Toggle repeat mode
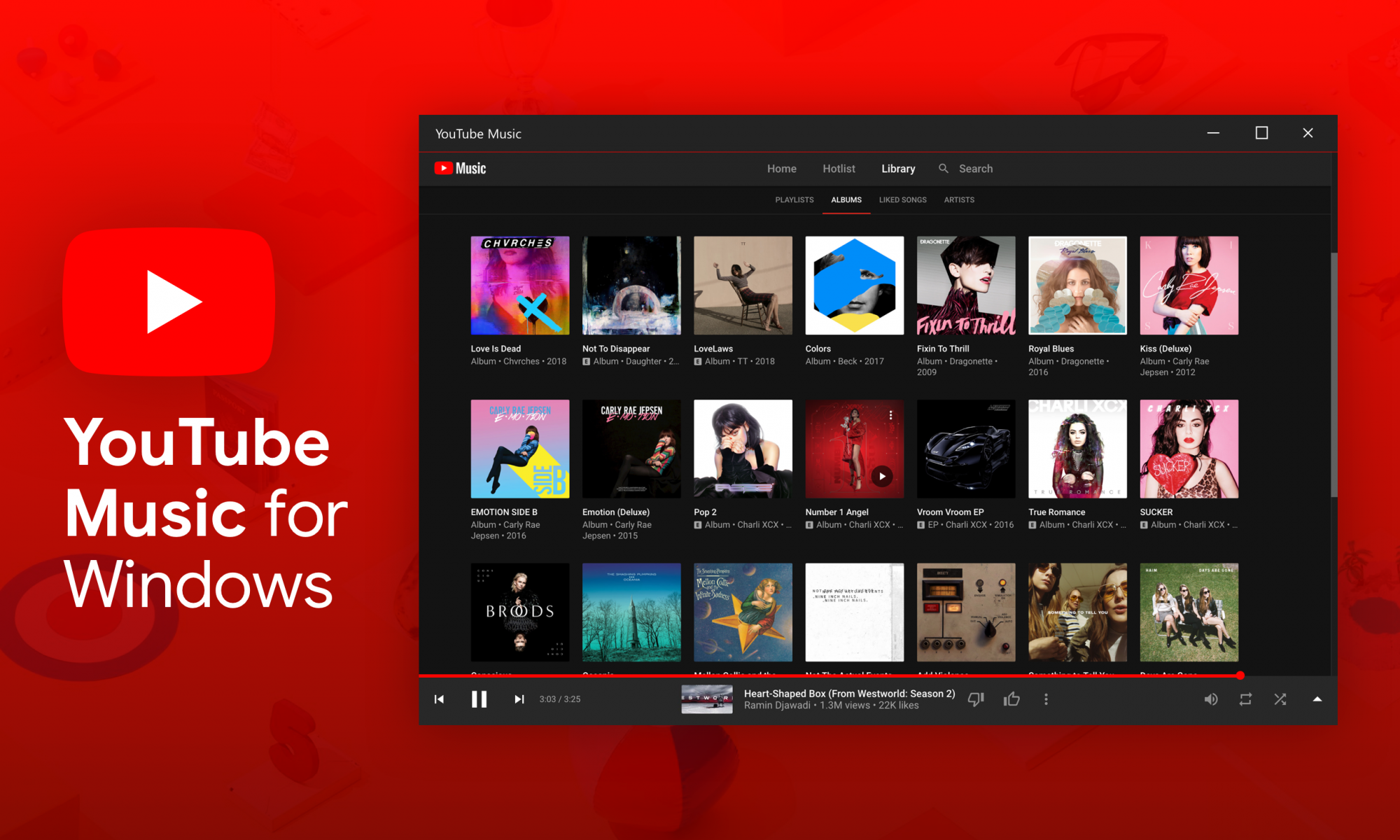The width and height of the screenshot is (1400, 840). pyautogui.click(x=1245, y=699)
